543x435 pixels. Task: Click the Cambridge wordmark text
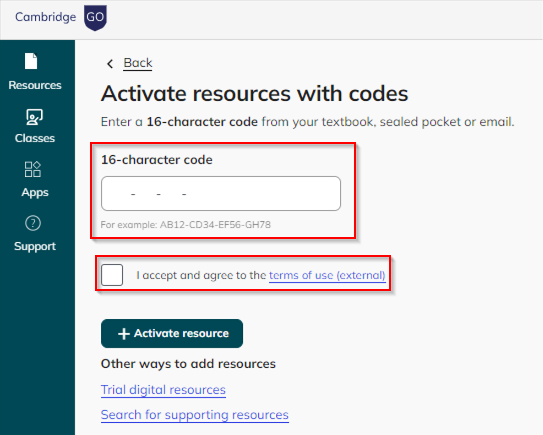(x=45, y=17)
